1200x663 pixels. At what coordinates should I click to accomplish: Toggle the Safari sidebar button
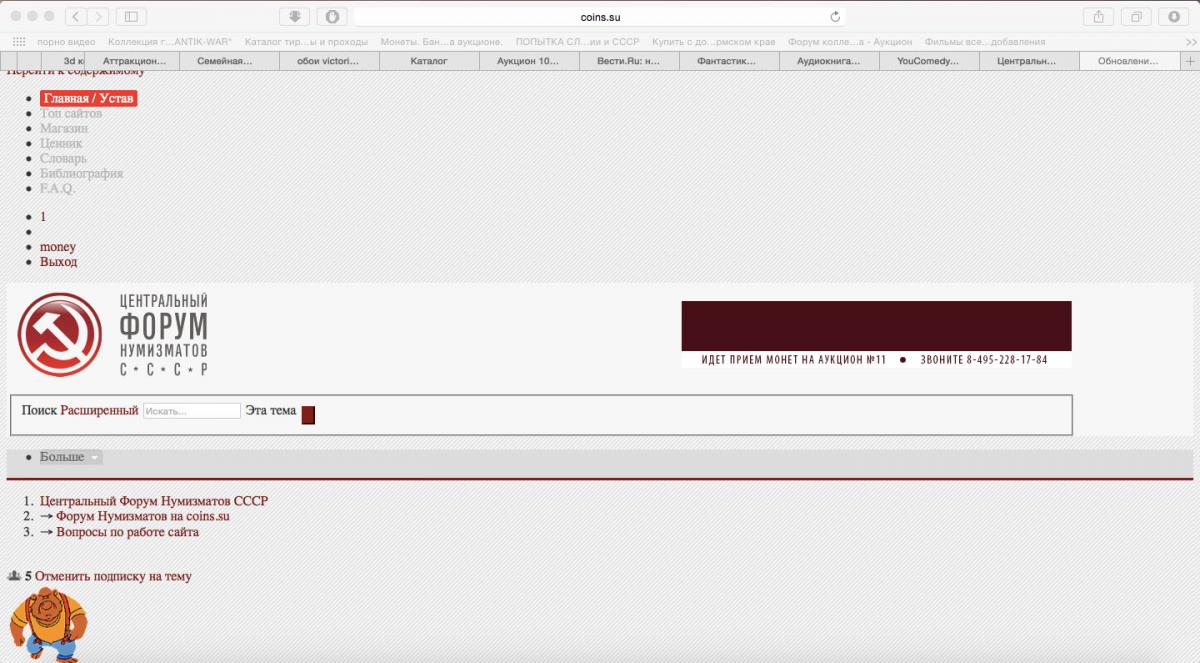click(131, 17)
